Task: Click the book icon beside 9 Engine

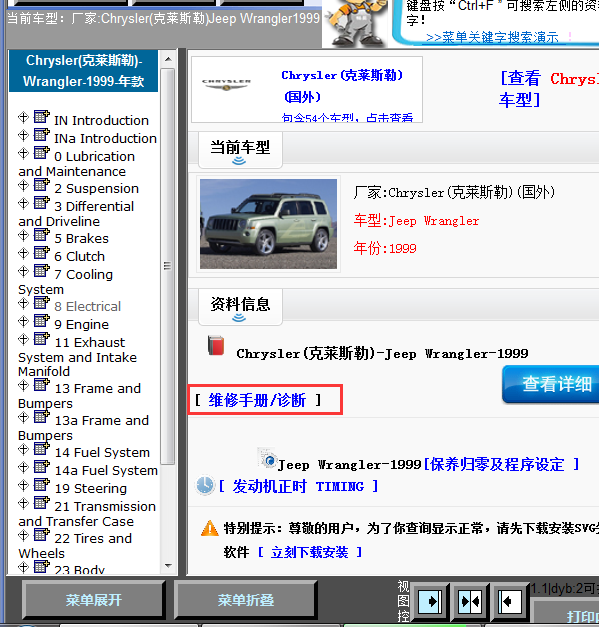Action: click(42, 321)
